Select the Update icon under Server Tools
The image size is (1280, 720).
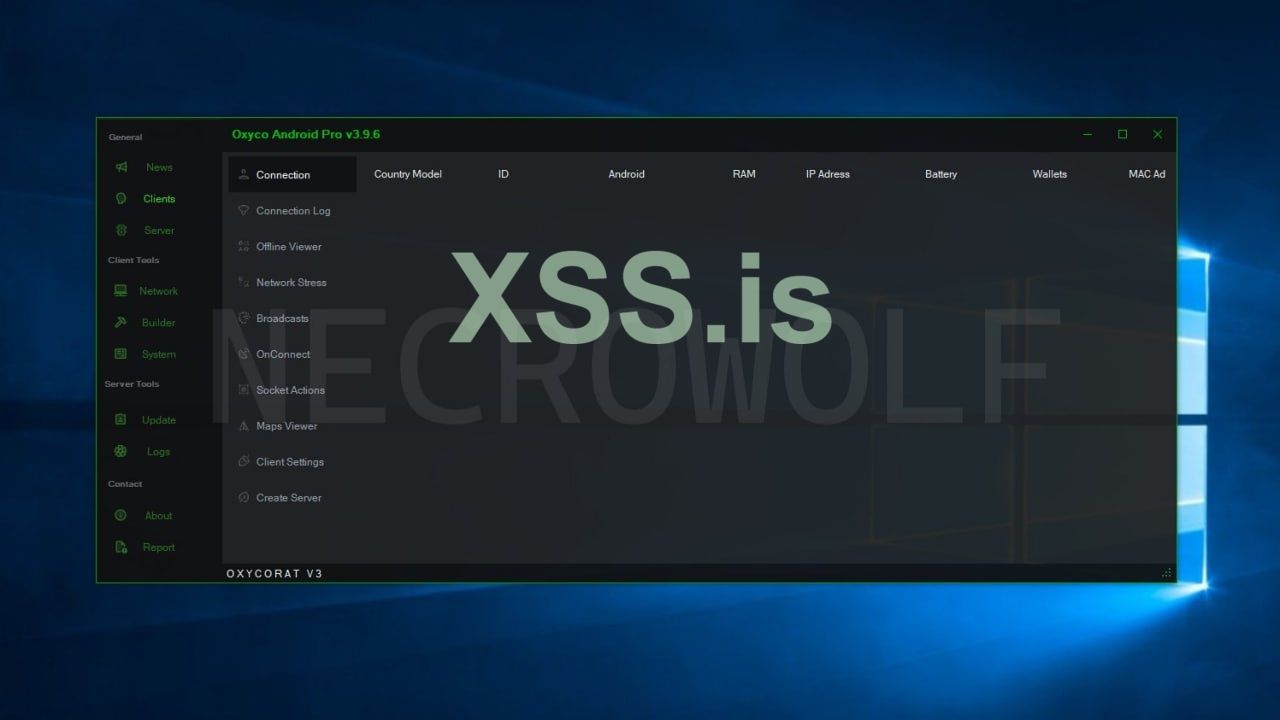click(x=120, y=420)
